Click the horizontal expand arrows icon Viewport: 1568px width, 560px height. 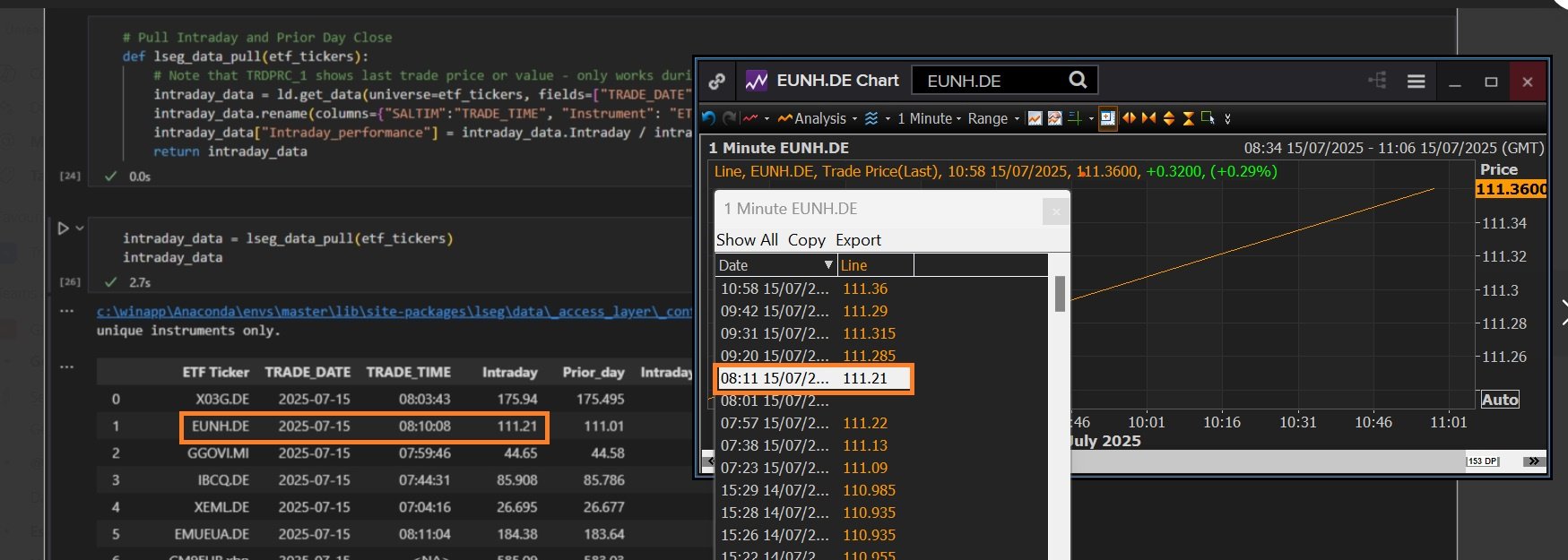1129,118
